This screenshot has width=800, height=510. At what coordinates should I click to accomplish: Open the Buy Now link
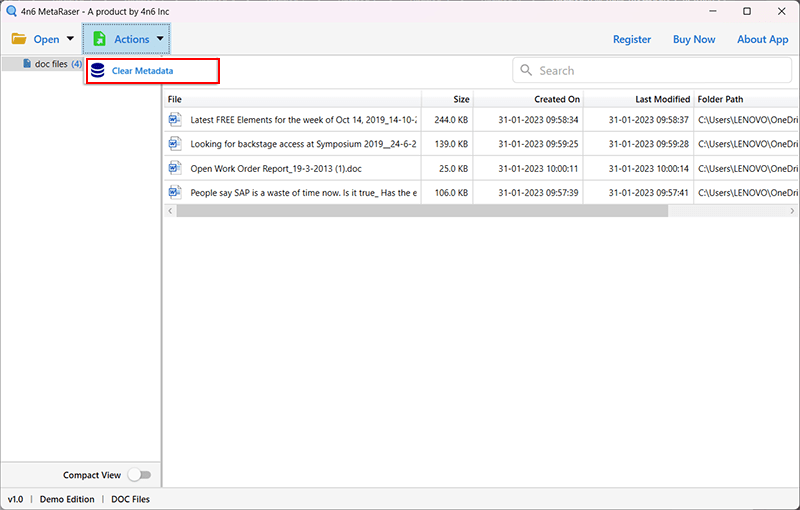694,39
